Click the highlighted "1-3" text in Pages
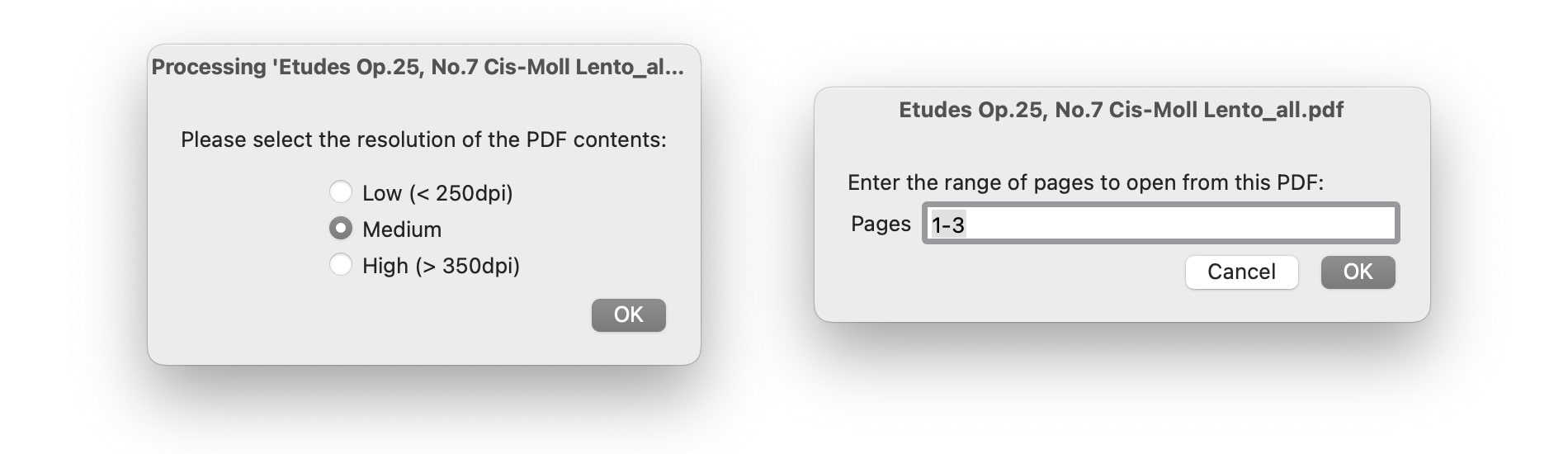 948,225
